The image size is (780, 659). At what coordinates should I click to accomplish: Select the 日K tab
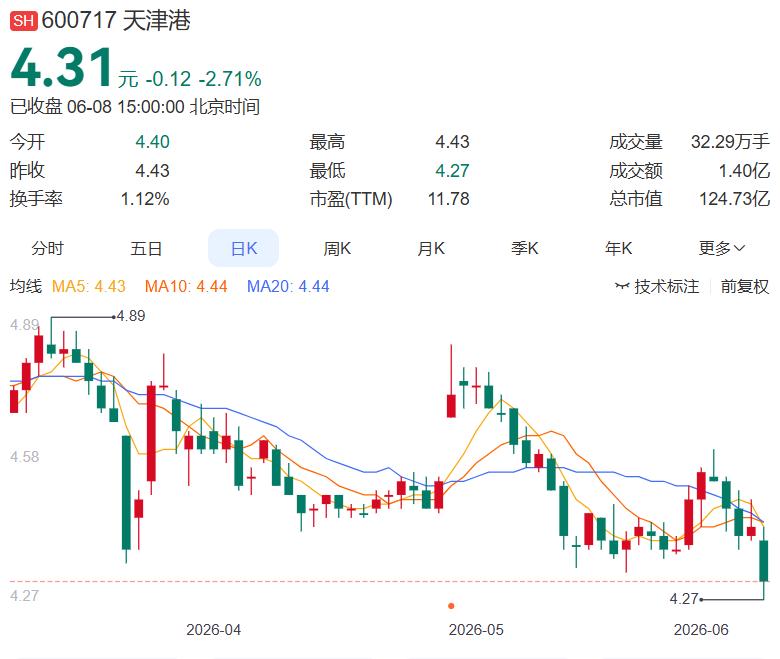243,248
